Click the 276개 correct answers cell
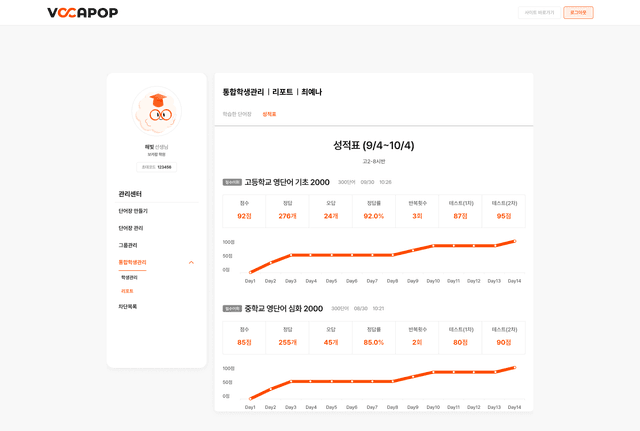Viewport: 640px width, 431px height. (287, 211)
